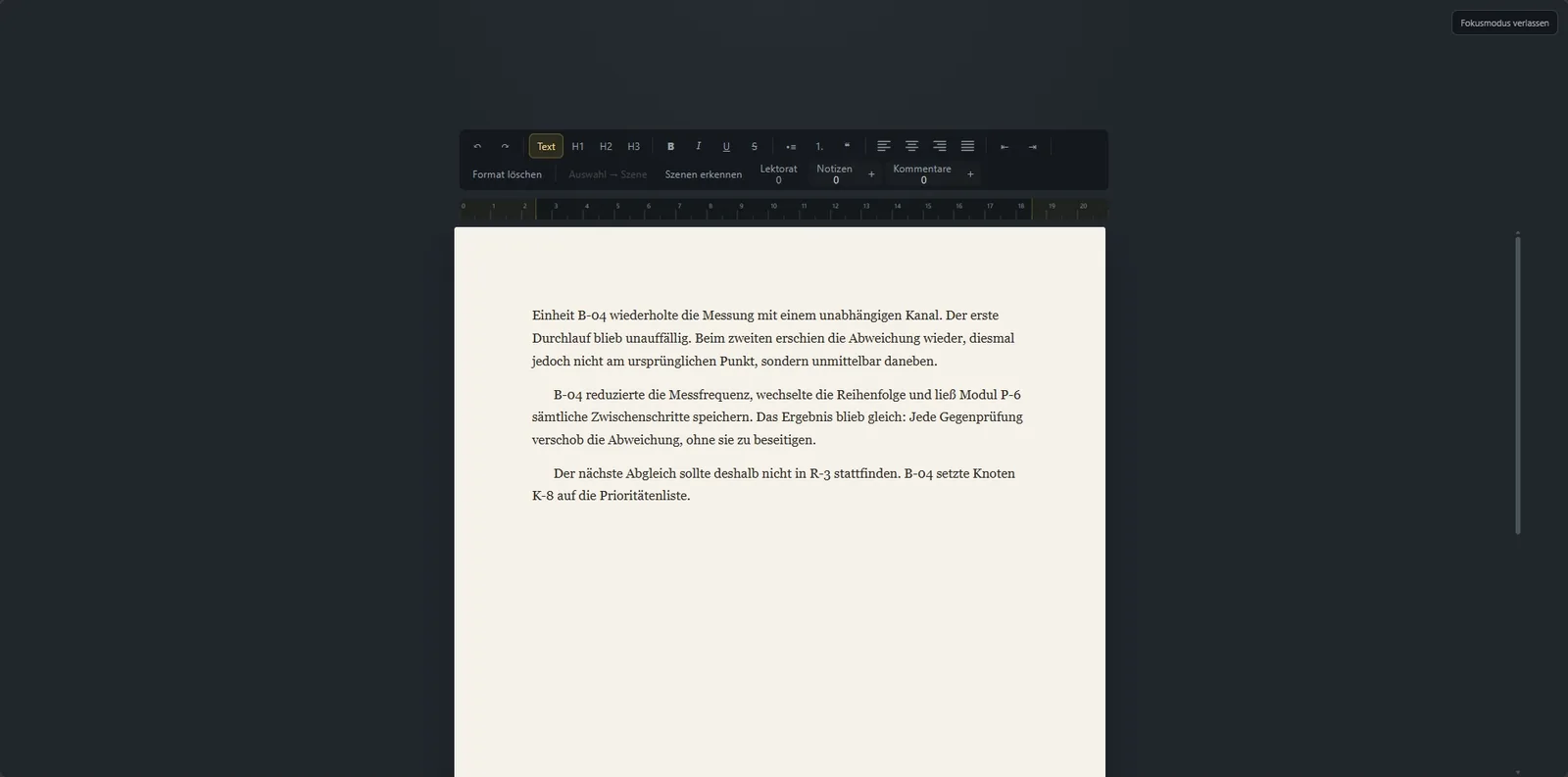Toggle underline formatting
1568x777 pixels.
coord(726,146)
